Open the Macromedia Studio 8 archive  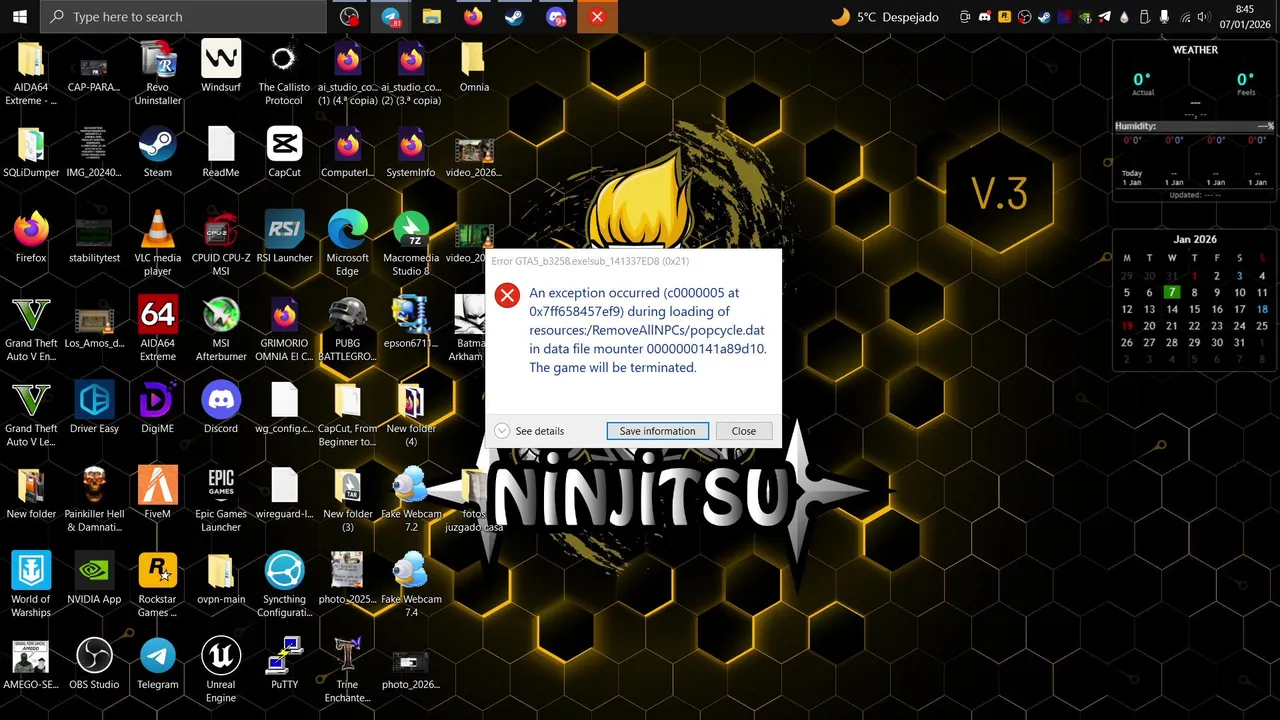pyautogui.click(x=411, y=244)
